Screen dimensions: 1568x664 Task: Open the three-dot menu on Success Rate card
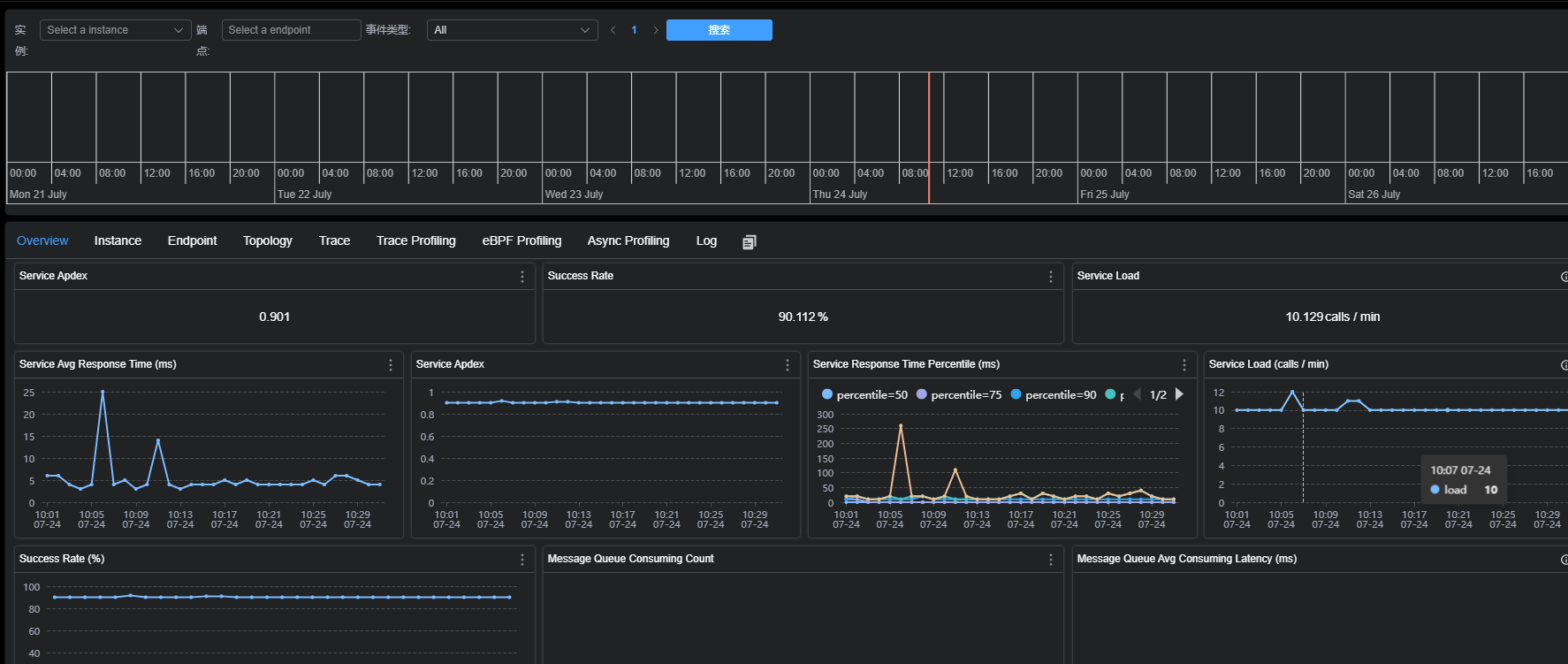click(1051, 277)
